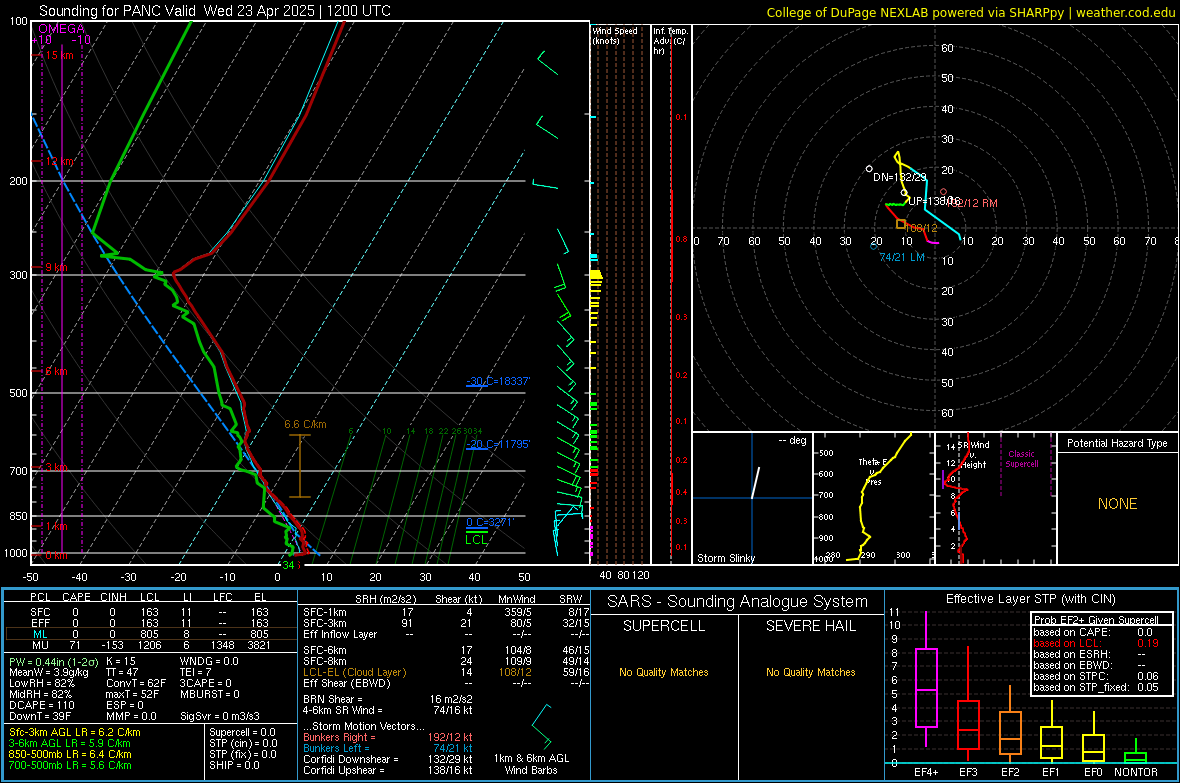Click the '-30 C=18337'' height label
The width and height of the screenshot is (1180, 783).
498,381
